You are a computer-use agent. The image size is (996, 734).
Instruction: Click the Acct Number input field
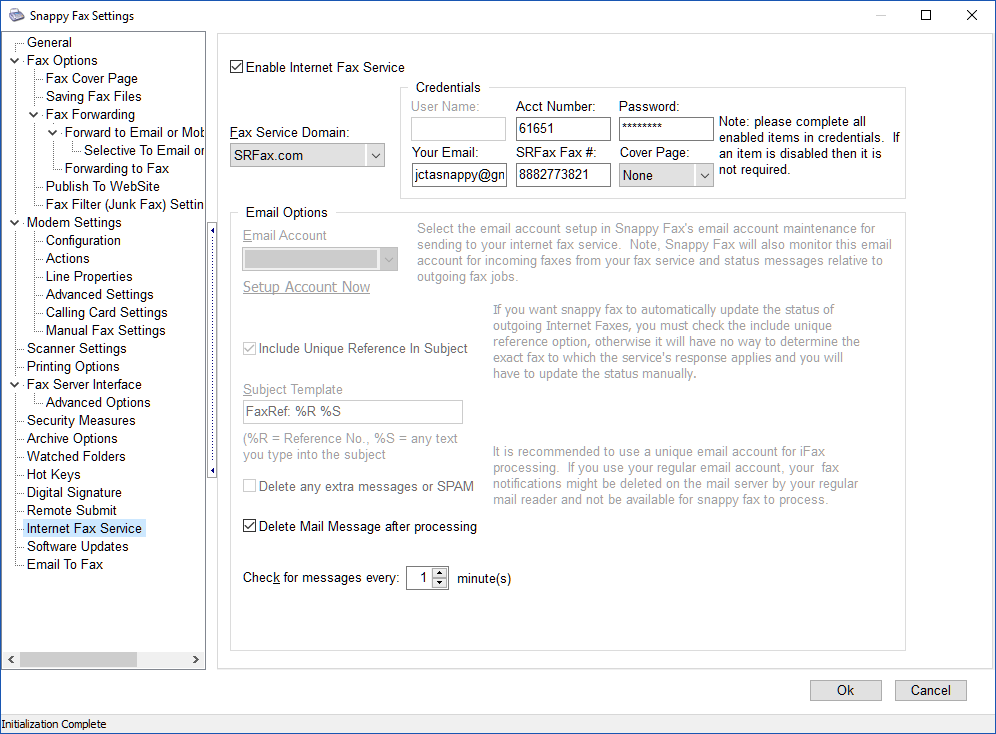coord(562,129)
